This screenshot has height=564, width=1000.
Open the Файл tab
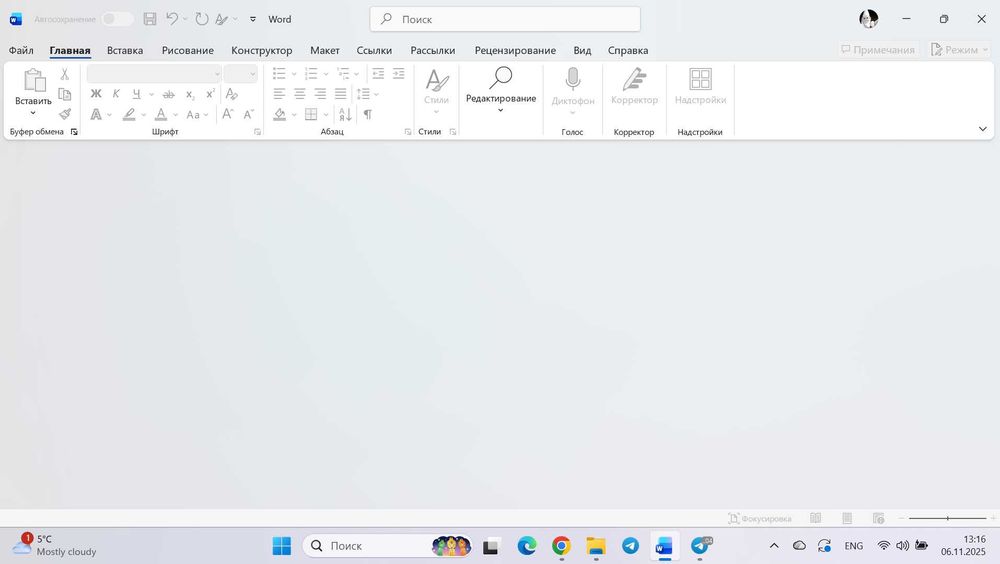pyautogui.click(x=21, y=50)
